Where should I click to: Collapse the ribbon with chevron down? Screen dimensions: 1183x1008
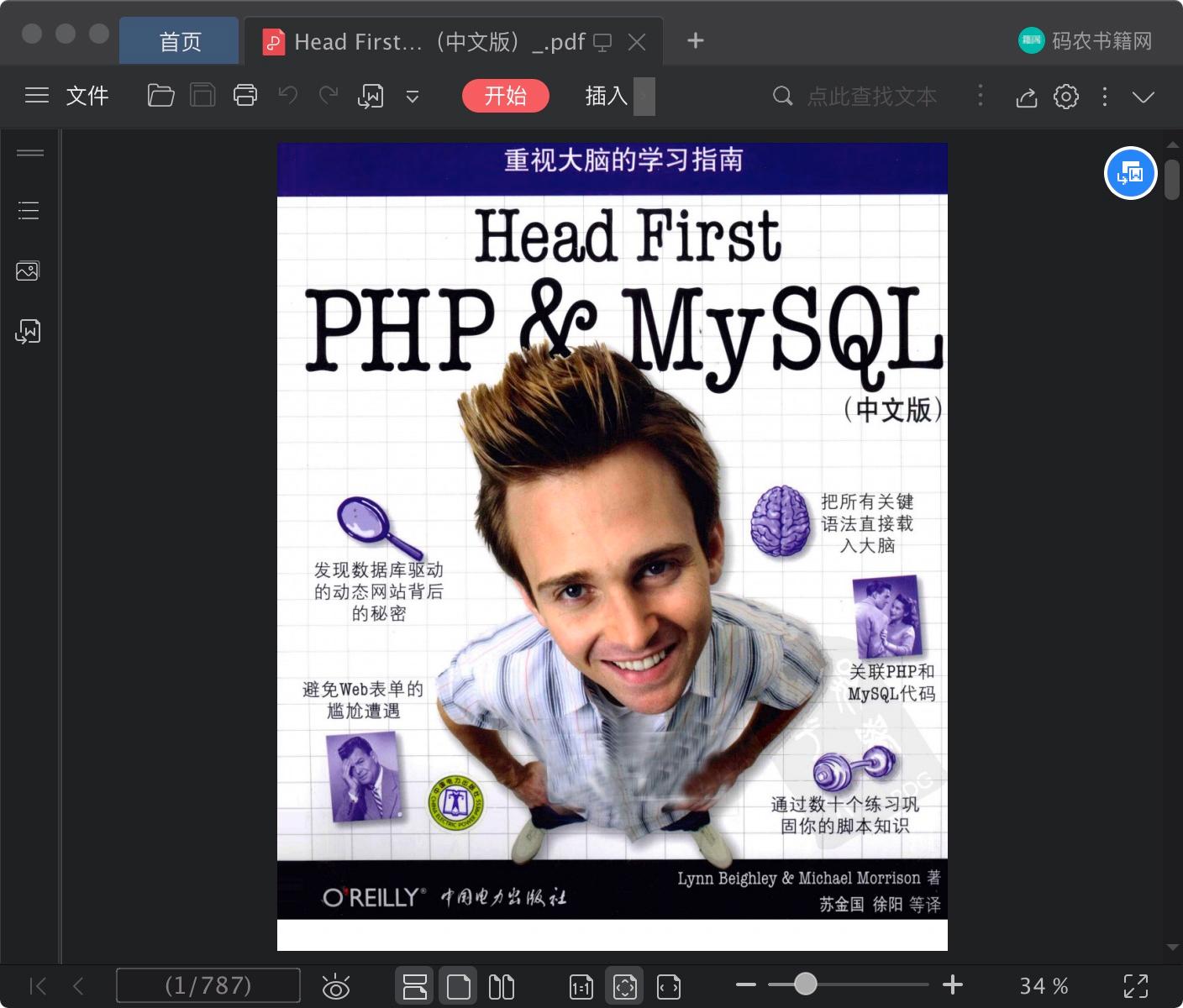pos(1144,97)
